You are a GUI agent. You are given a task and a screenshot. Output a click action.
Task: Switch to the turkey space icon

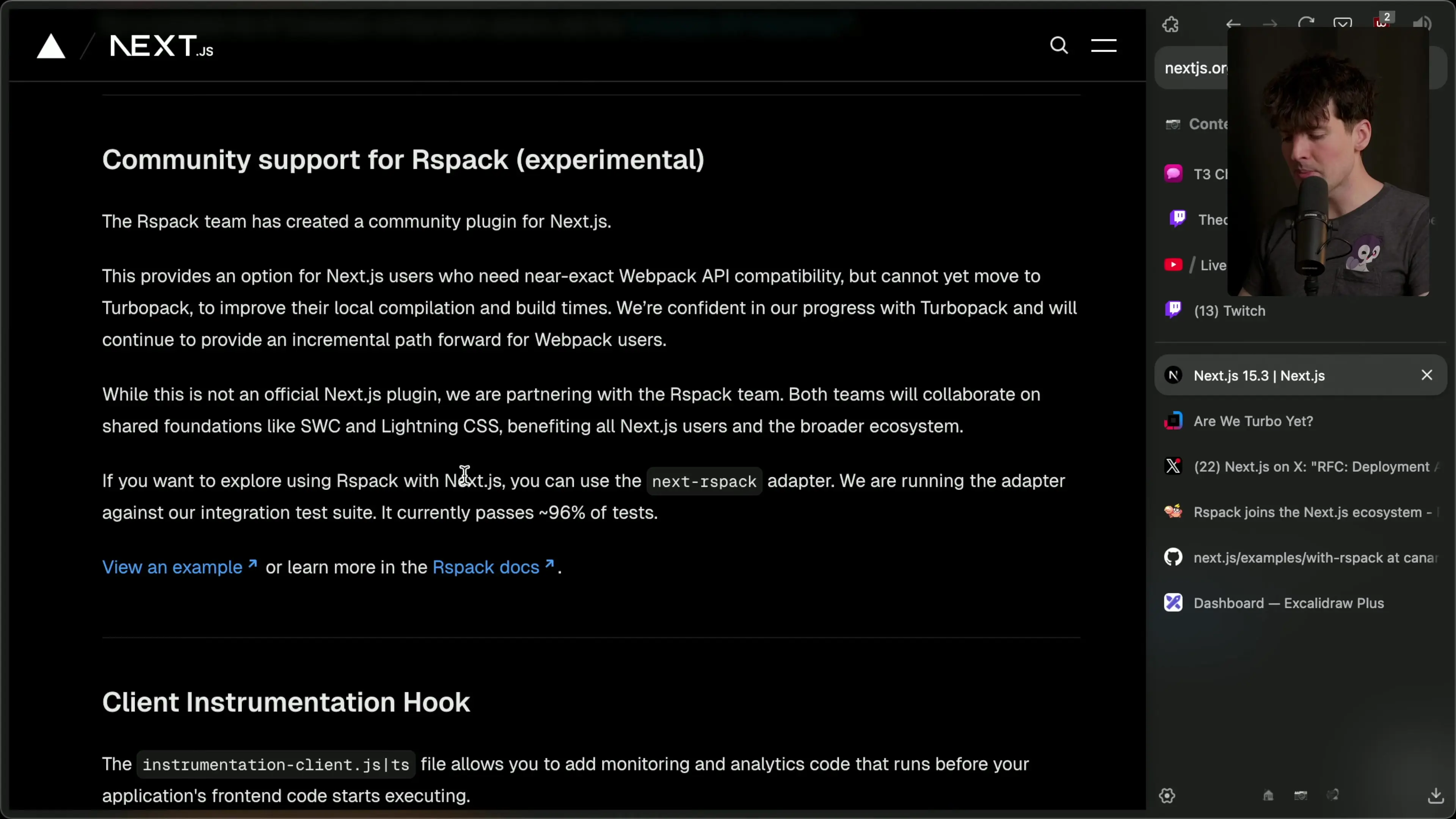pos(1333,796)
